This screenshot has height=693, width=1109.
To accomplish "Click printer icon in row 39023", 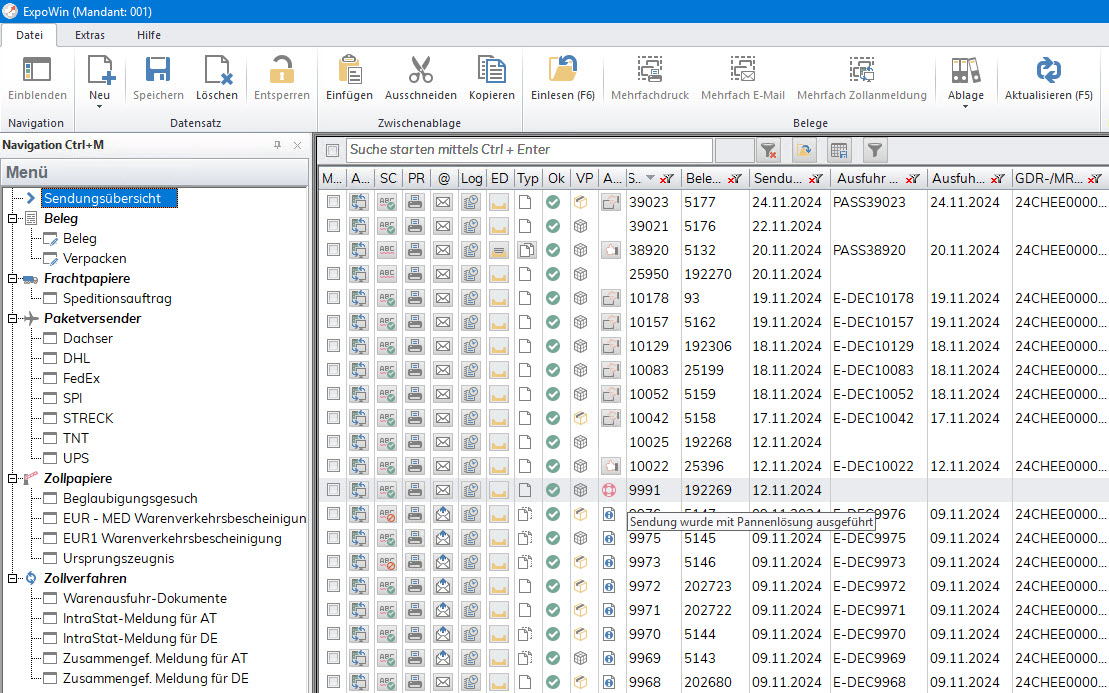I will click(415, 202).
